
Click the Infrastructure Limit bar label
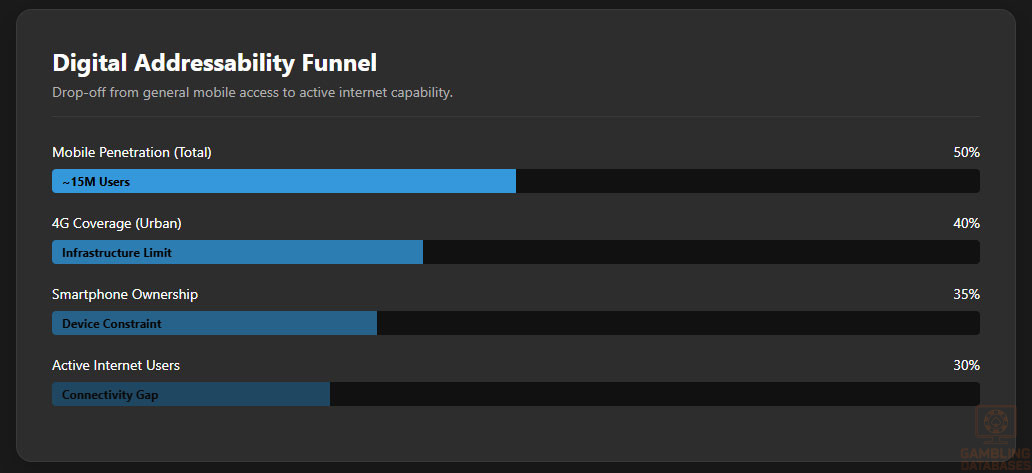point(117,253)
